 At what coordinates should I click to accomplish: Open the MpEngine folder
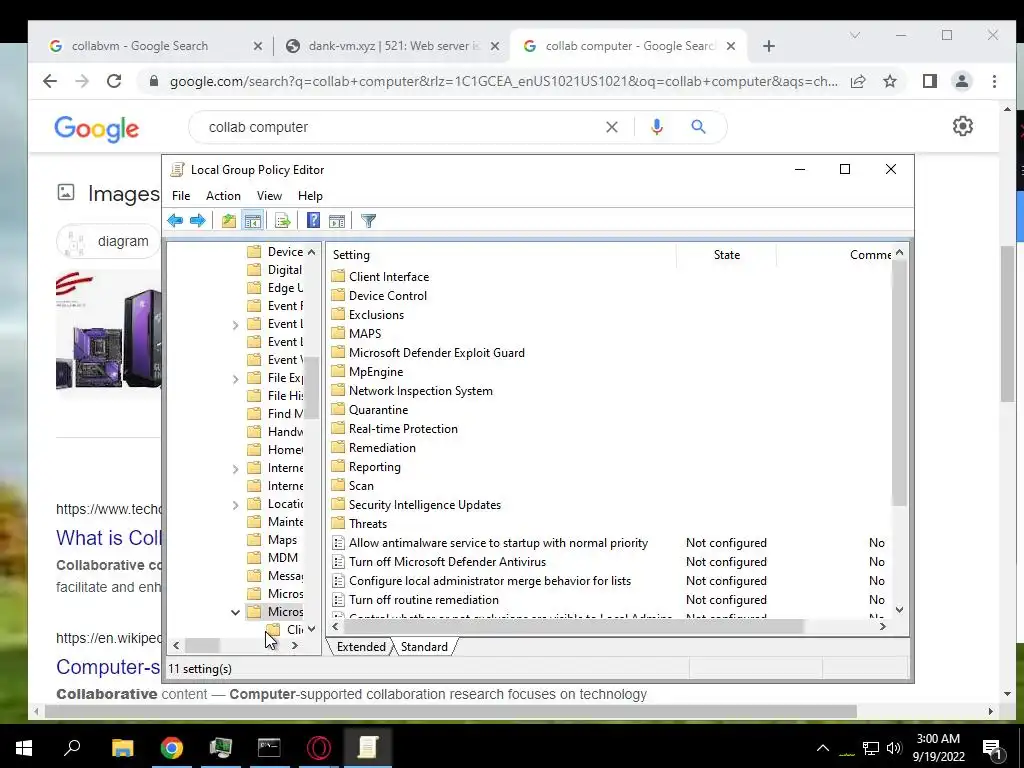(x=376, y=372)
